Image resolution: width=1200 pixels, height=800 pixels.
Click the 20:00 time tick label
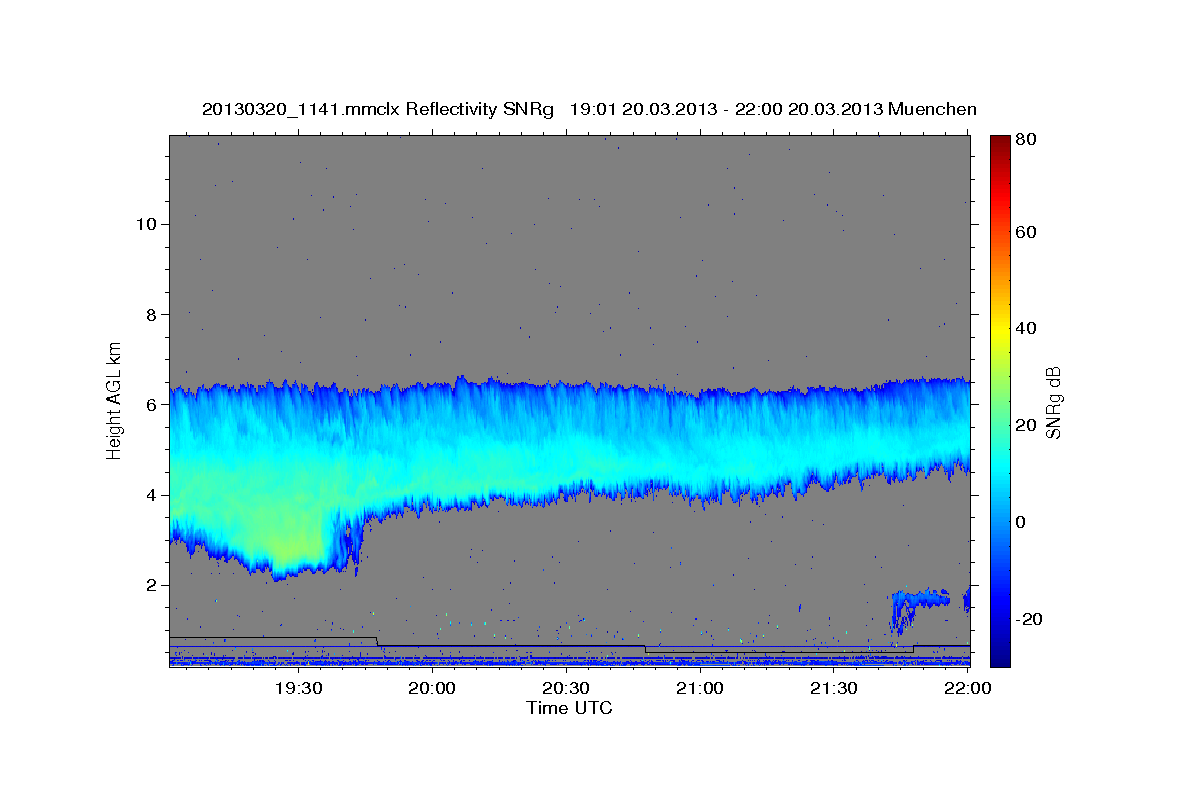click(433, 688)
